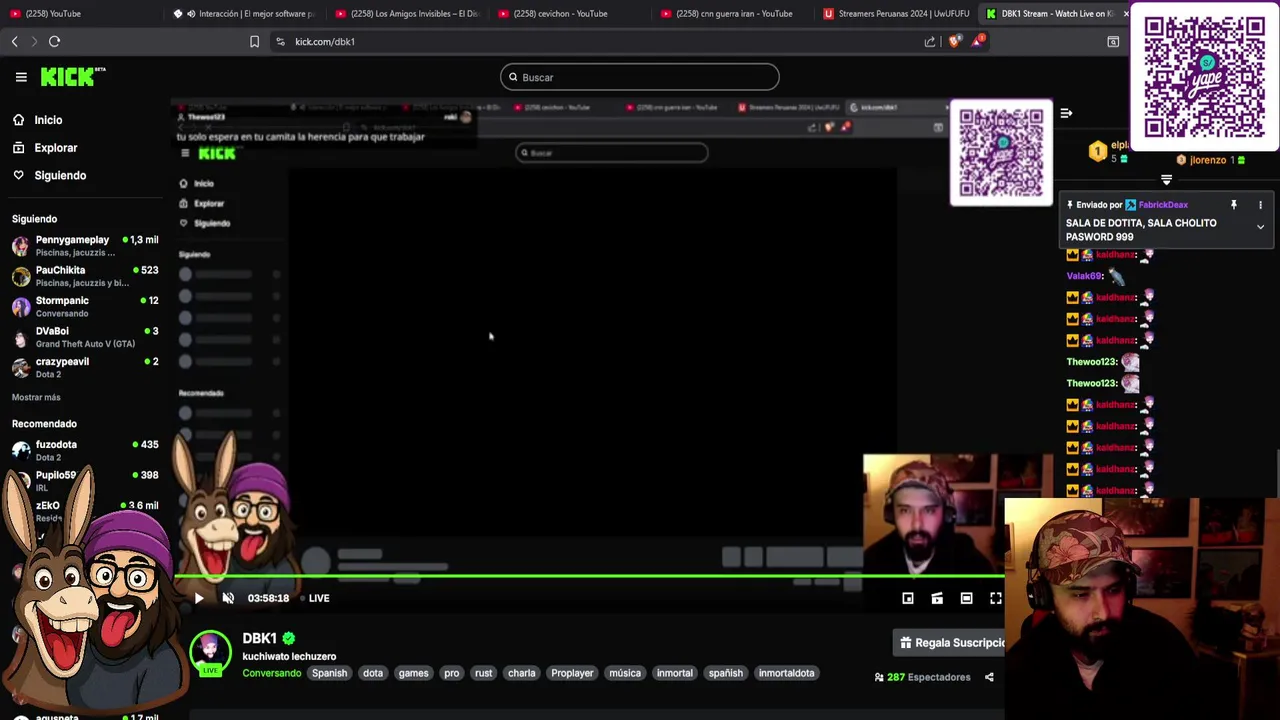Expand the gift leaderboard arrow
The width and height of the screenshot is (1280, 720).
tap(1166, 180)
